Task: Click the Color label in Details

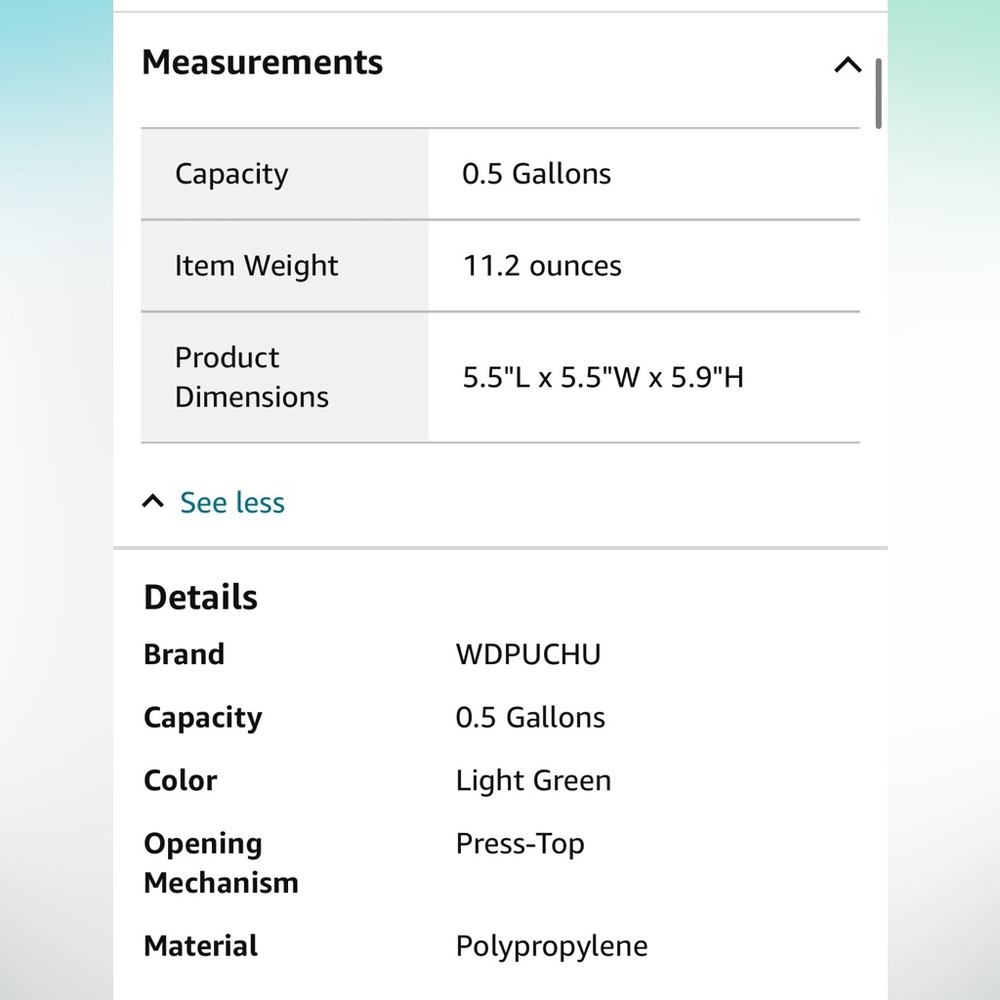Action: click(x=180, y=781)
